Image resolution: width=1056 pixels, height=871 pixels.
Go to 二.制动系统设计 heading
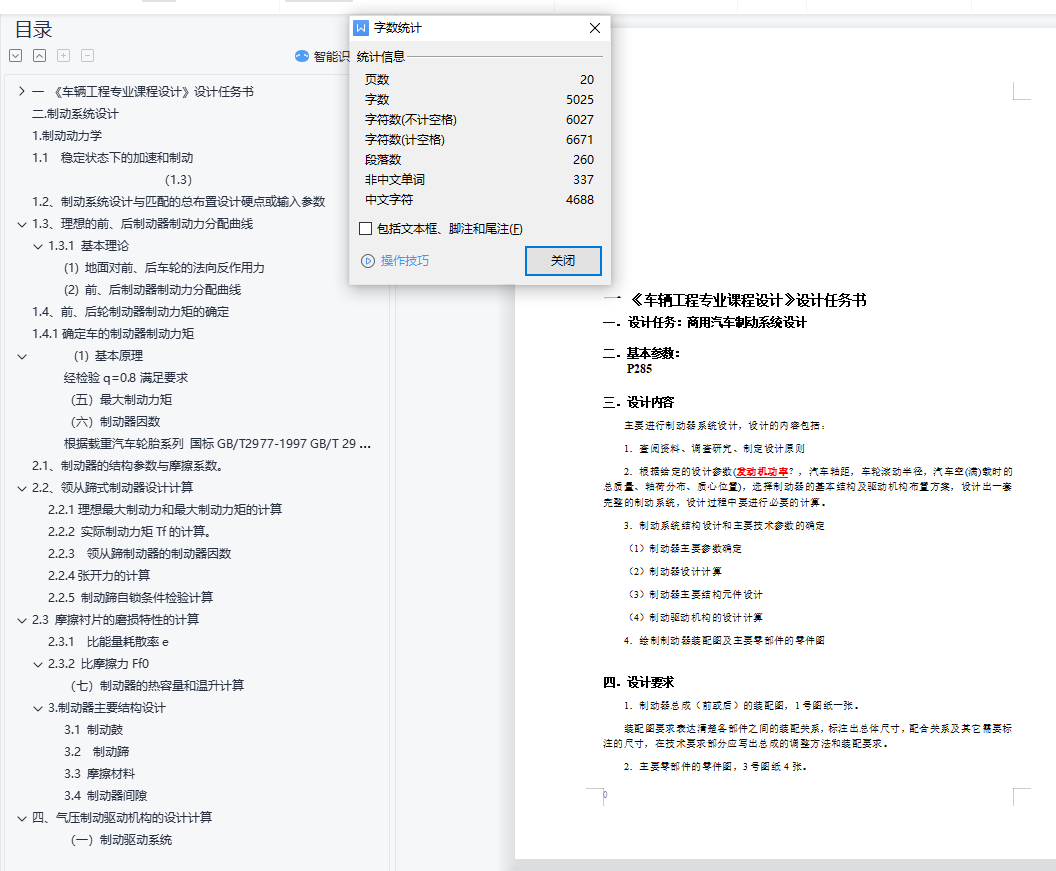75,114
